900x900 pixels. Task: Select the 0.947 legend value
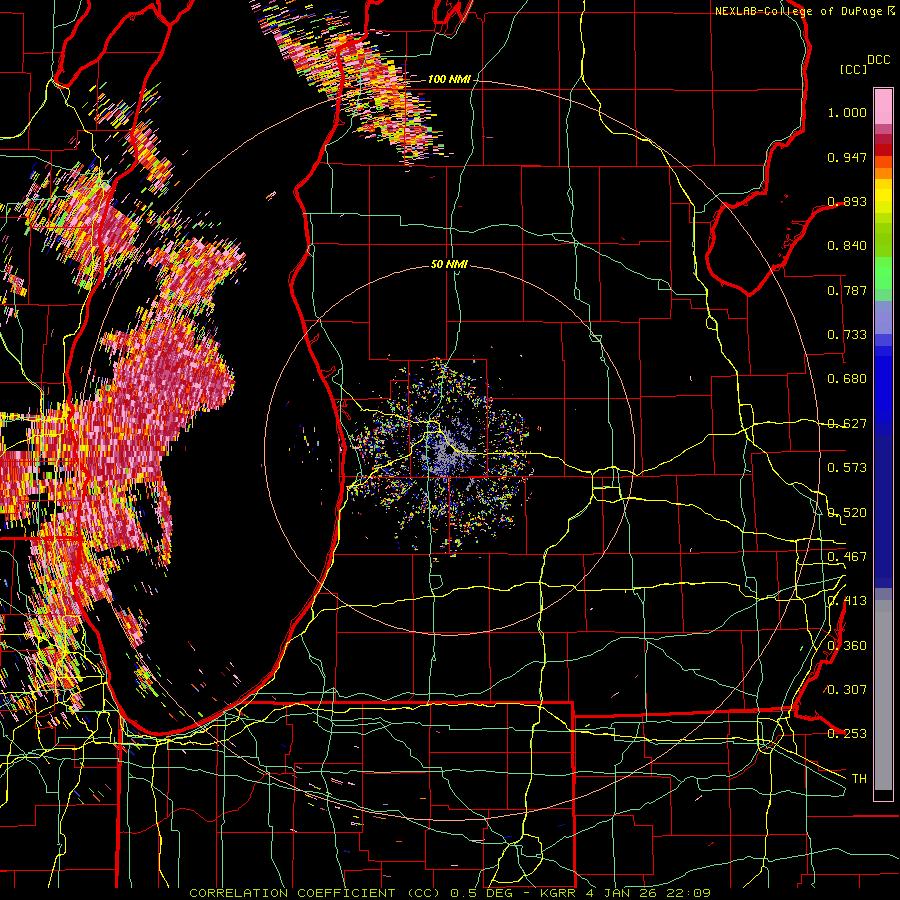[x=847, y=157]
